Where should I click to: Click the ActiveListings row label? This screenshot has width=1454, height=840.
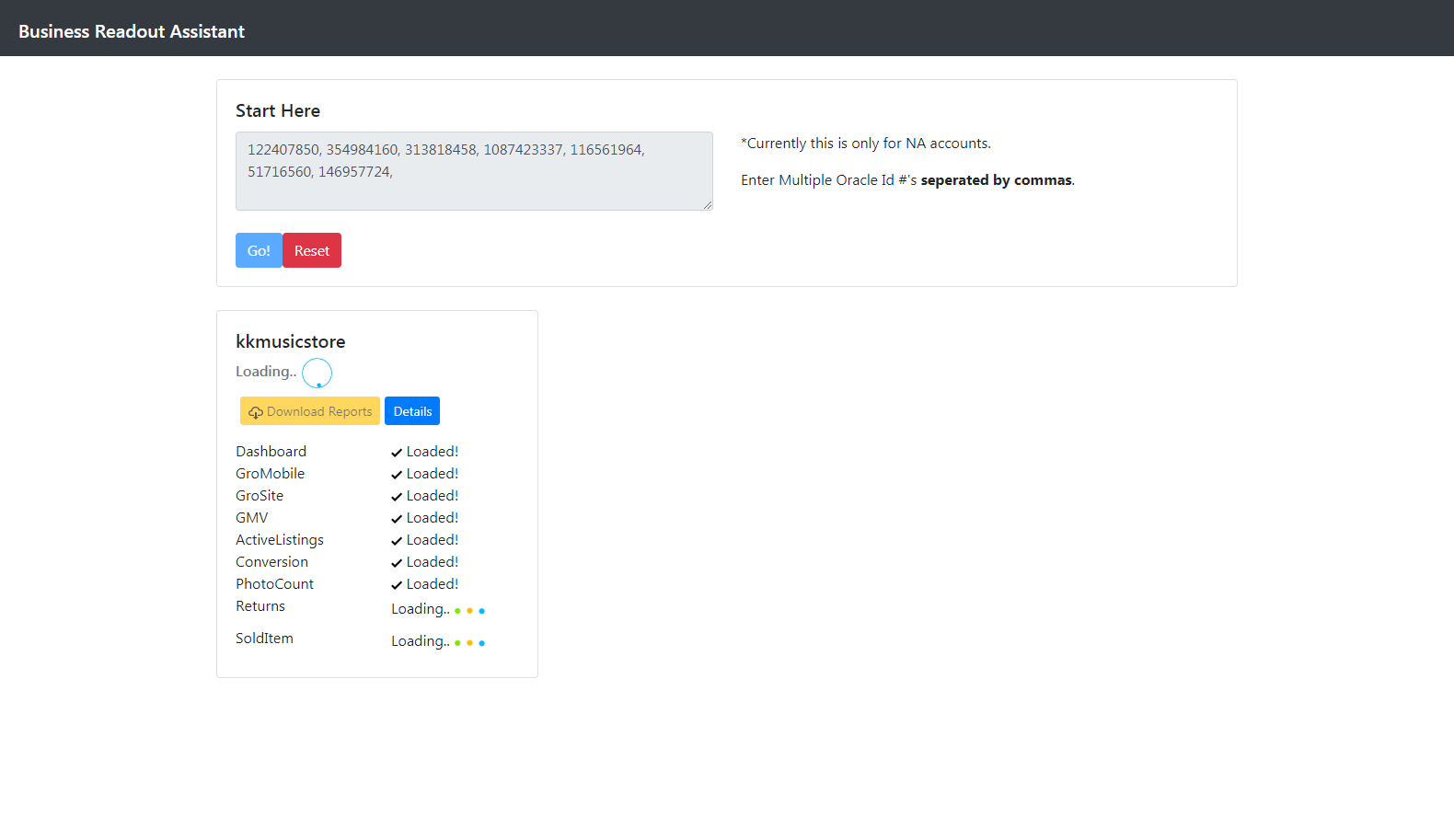tap(280, 539)
